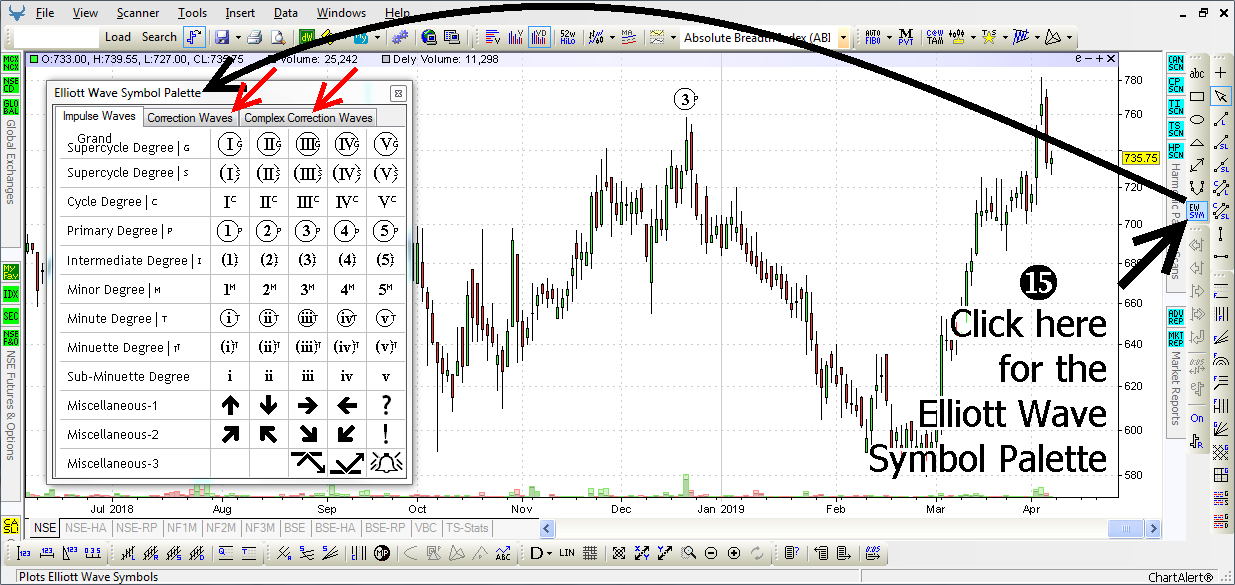Select the alarm bell symbol in Miscellaneous-3
Screen dimensions: 1235x585
pyautogui.click(x=387, y=463)
